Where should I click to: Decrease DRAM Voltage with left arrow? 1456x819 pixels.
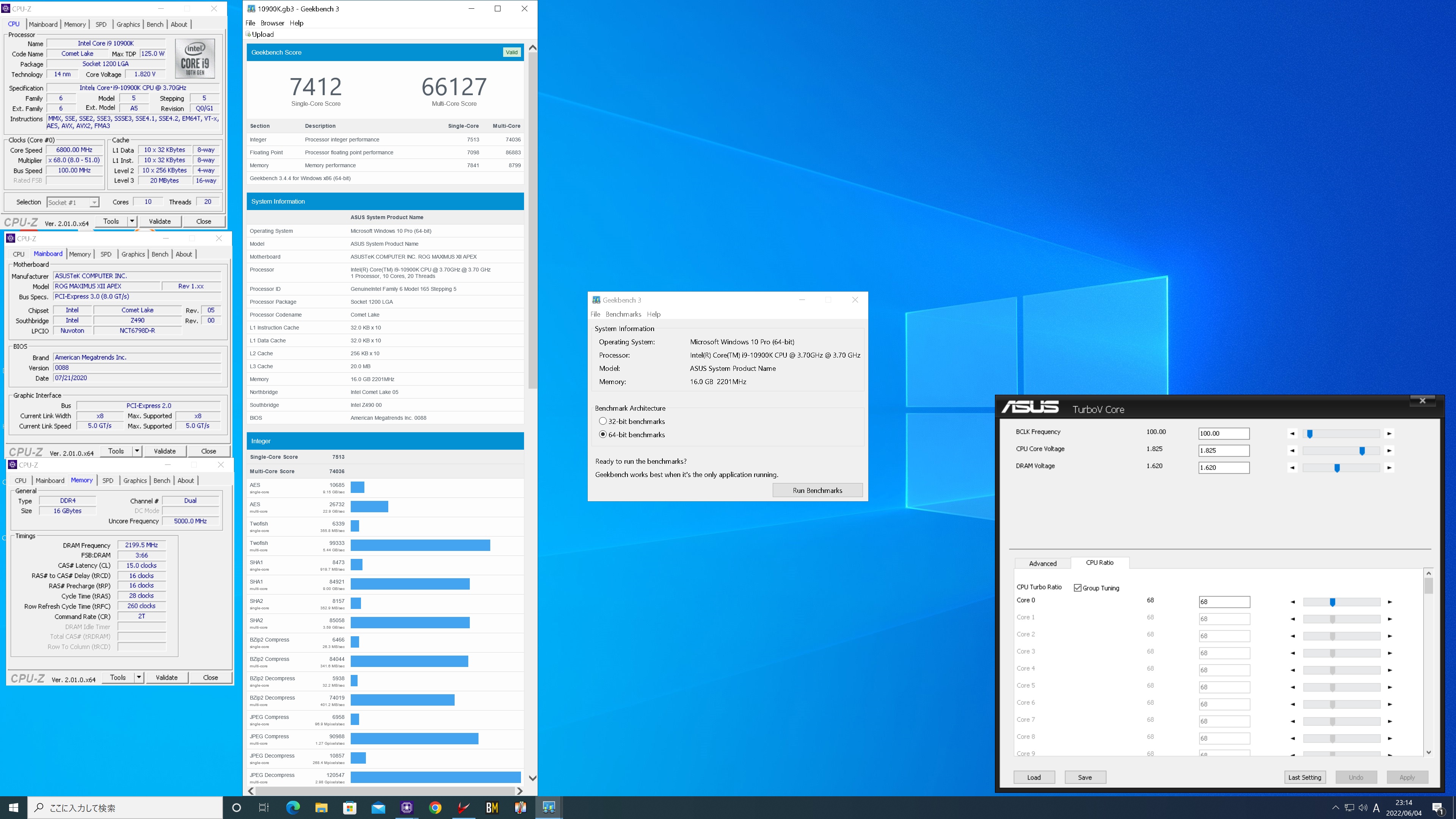1292,468
